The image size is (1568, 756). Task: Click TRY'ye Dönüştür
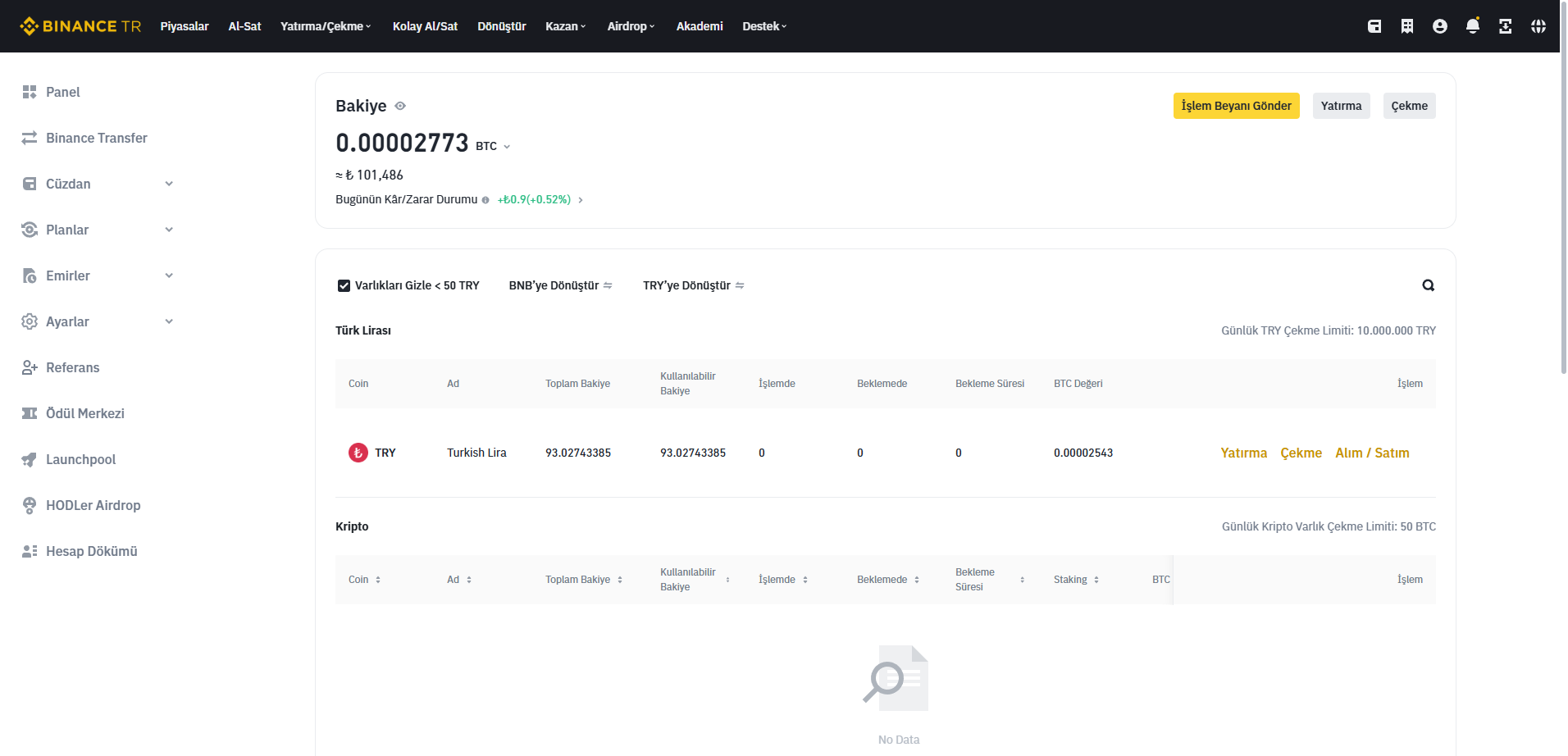point(694,285)
